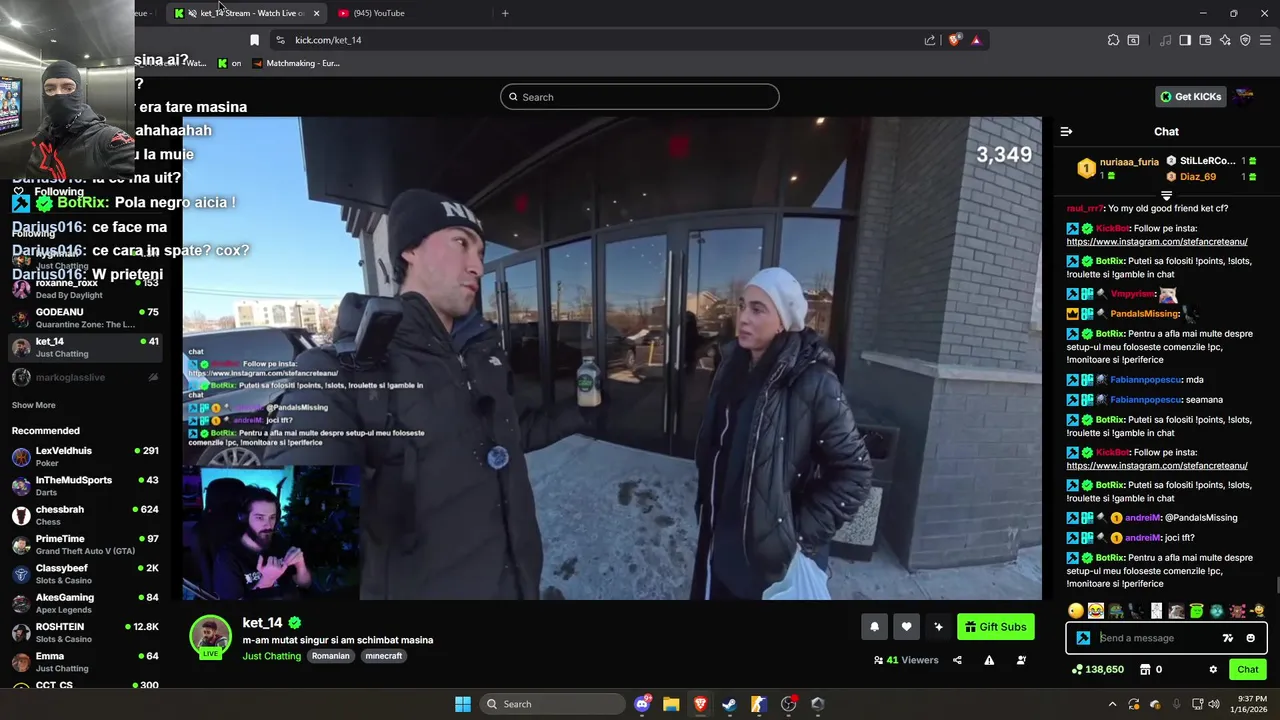Click Brave Shields lion icon in address bar
This screenshot has width=1280, height=720.
click(955, 40)
